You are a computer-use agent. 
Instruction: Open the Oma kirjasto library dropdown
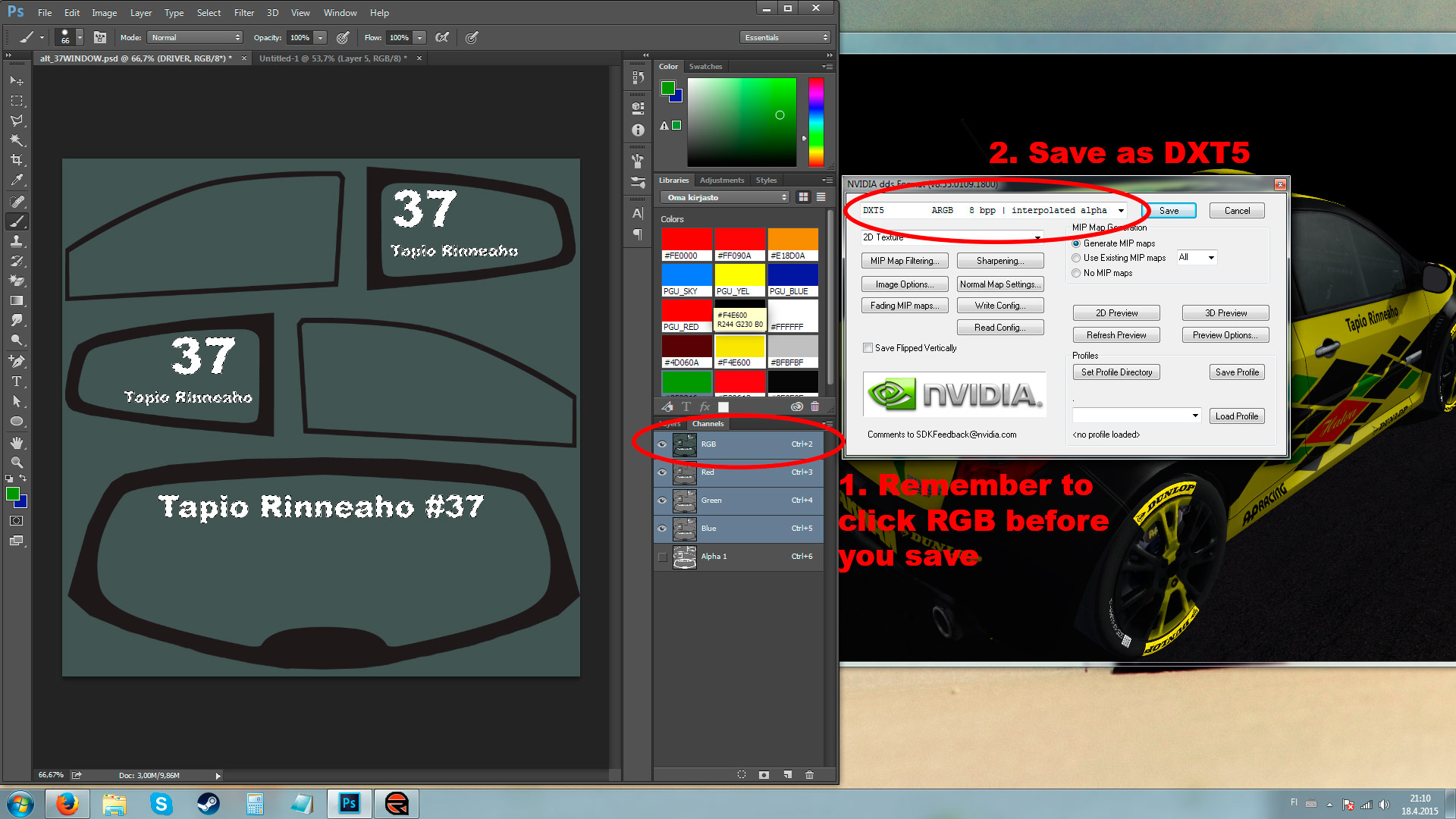point(725,197)
